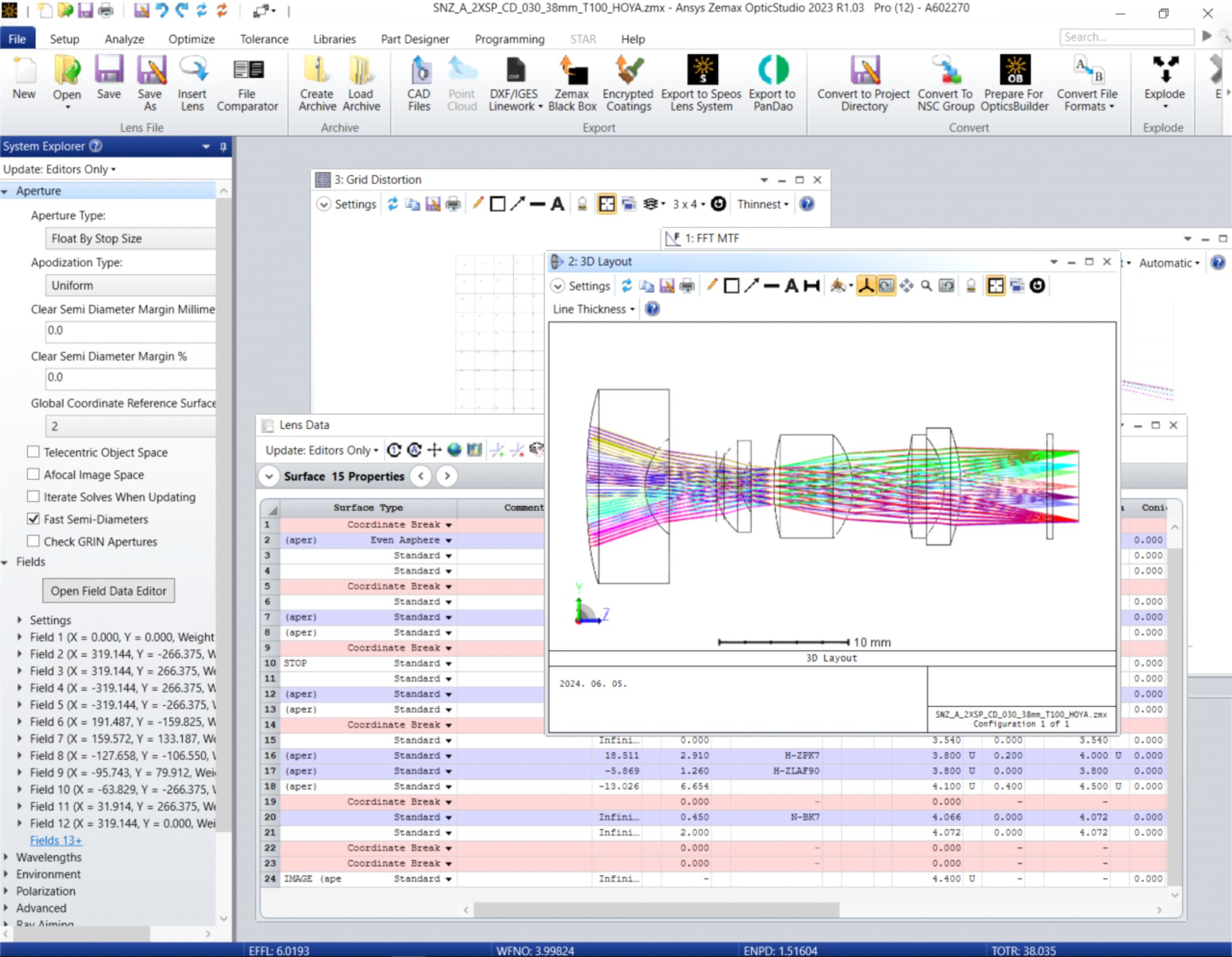Go to previous surface properties arrow
The image size is (1232, 957).
[421, 476]
